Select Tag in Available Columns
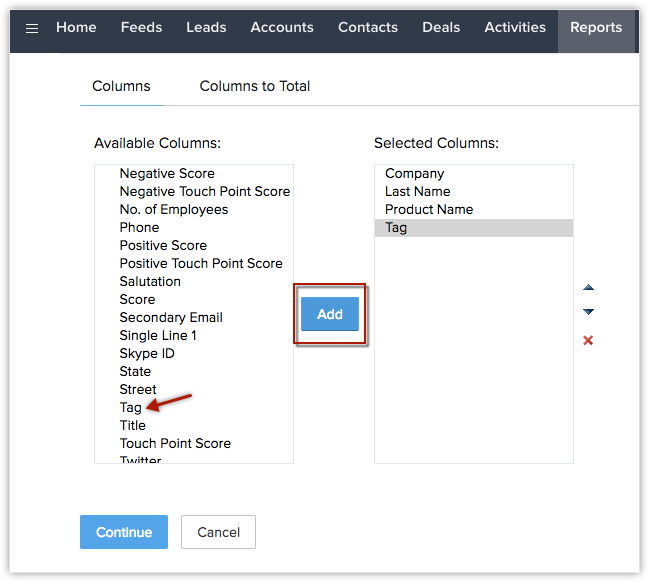The image size is (649, 582). click(131, 407)
